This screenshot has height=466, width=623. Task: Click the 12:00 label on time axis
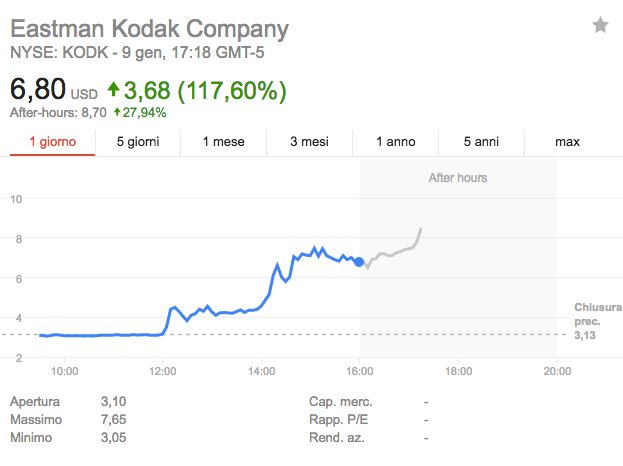coord(163,371)
